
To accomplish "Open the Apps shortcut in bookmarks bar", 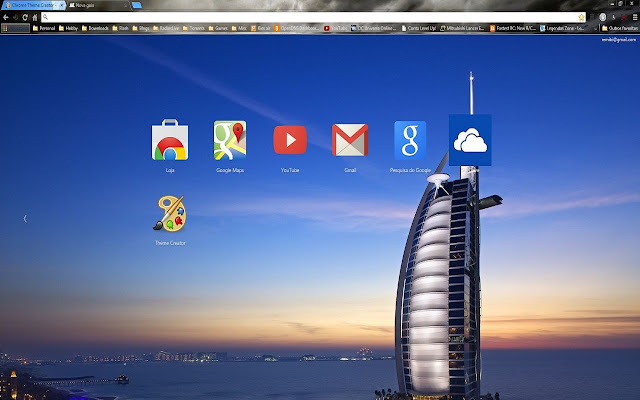I will coord(16,28).
